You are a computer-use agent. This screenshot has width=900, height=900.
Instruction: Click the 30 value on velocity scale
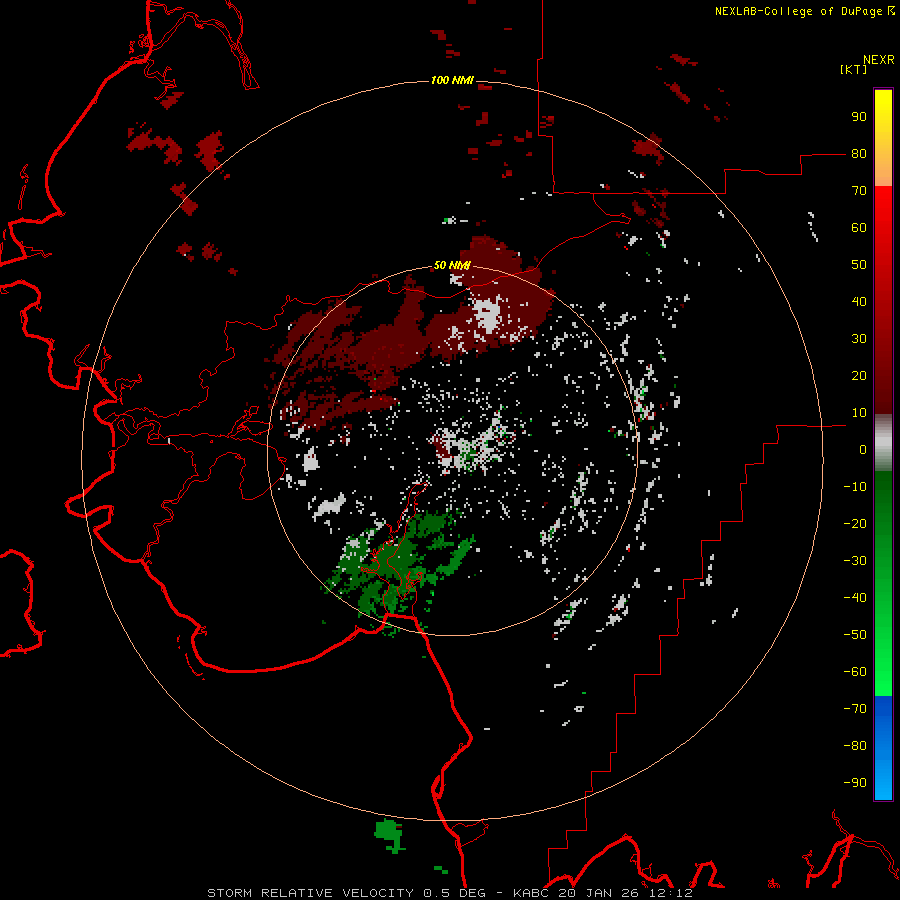pos(859,339)
